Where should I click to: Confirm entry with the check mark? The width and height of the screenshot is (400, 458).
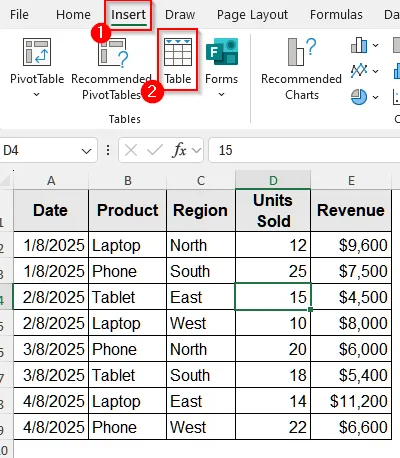[154, 151]
